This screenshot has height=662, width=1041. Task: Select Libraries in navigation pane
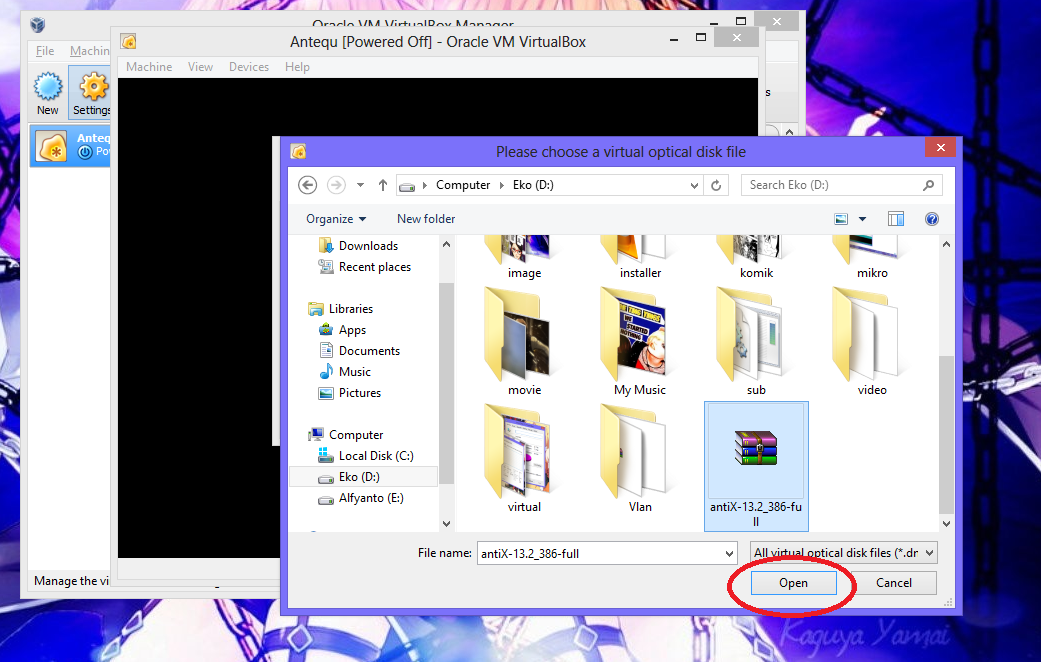pos(350,309)
